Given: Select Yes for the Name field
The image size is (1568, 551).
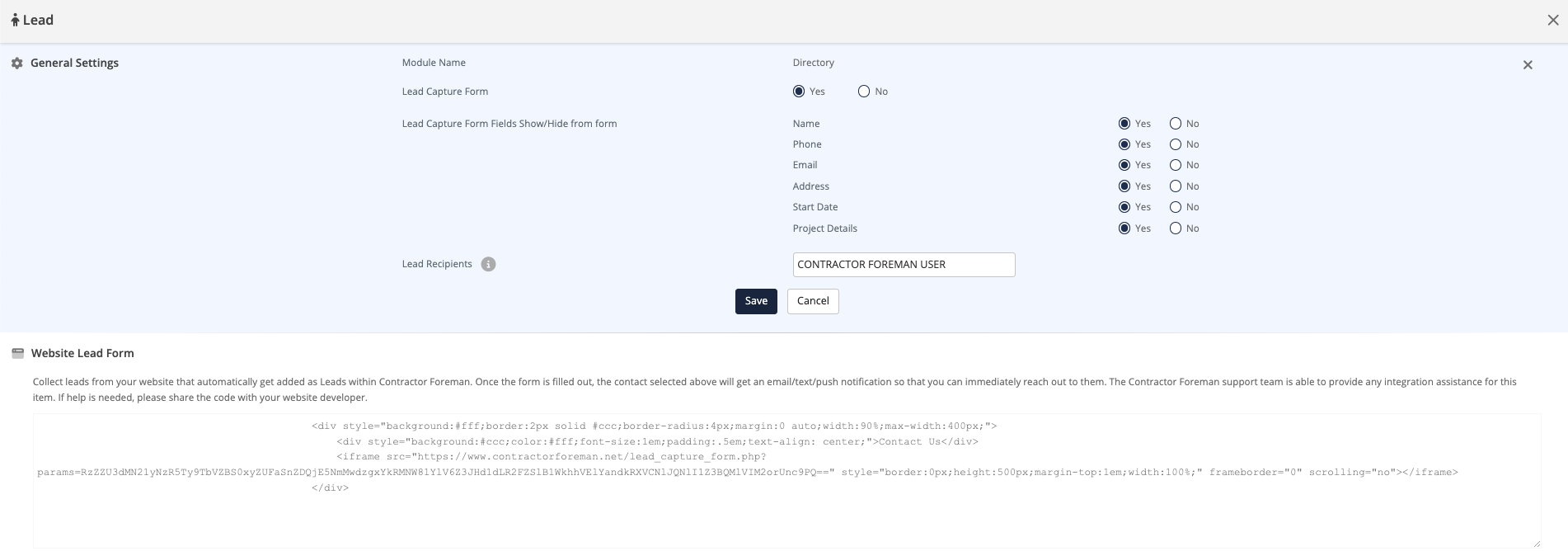Looking at the screenshot, I should point(1124,124).
